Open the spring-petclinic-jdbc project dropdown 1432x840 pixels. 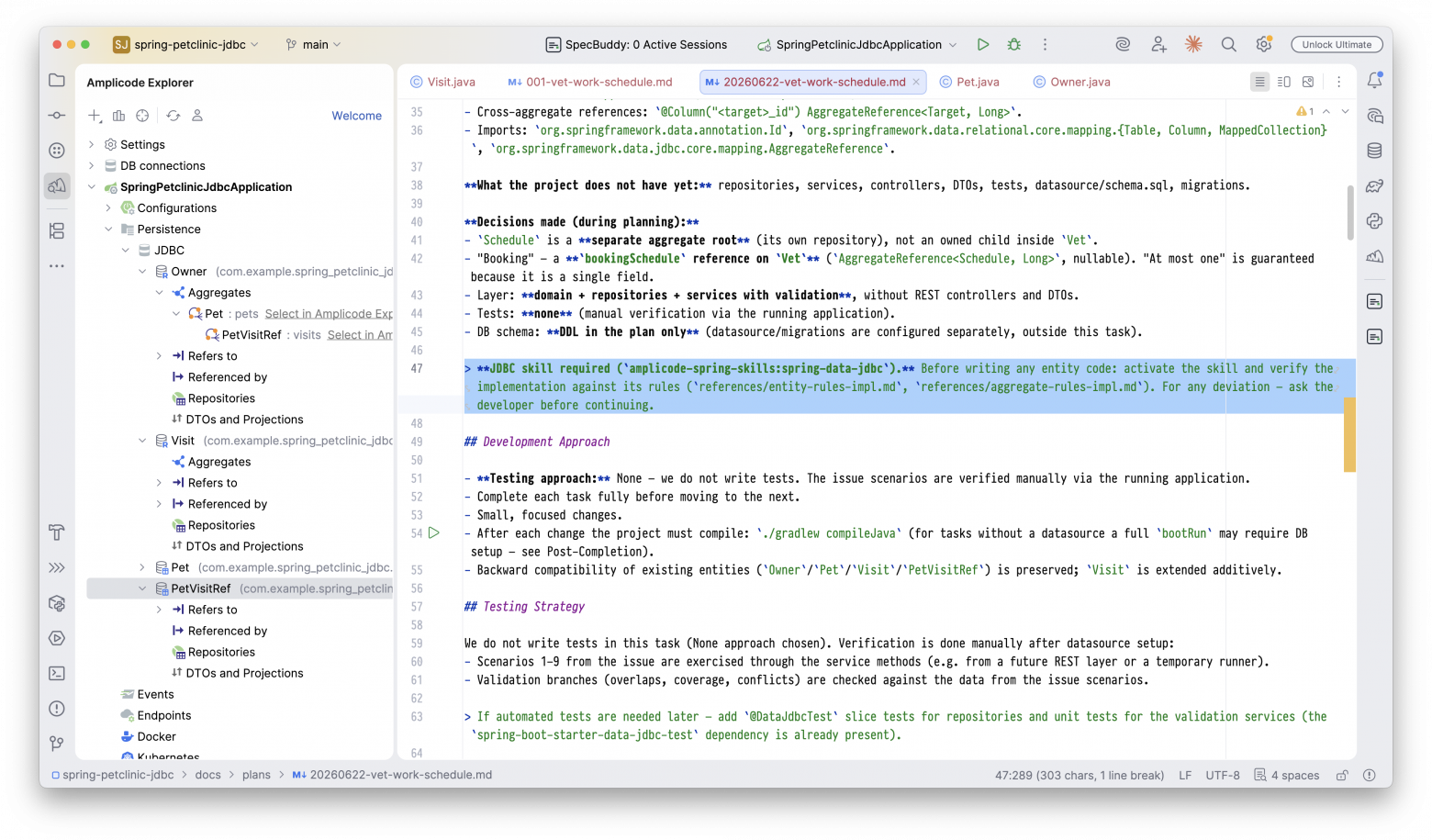[x=186, y=44]
